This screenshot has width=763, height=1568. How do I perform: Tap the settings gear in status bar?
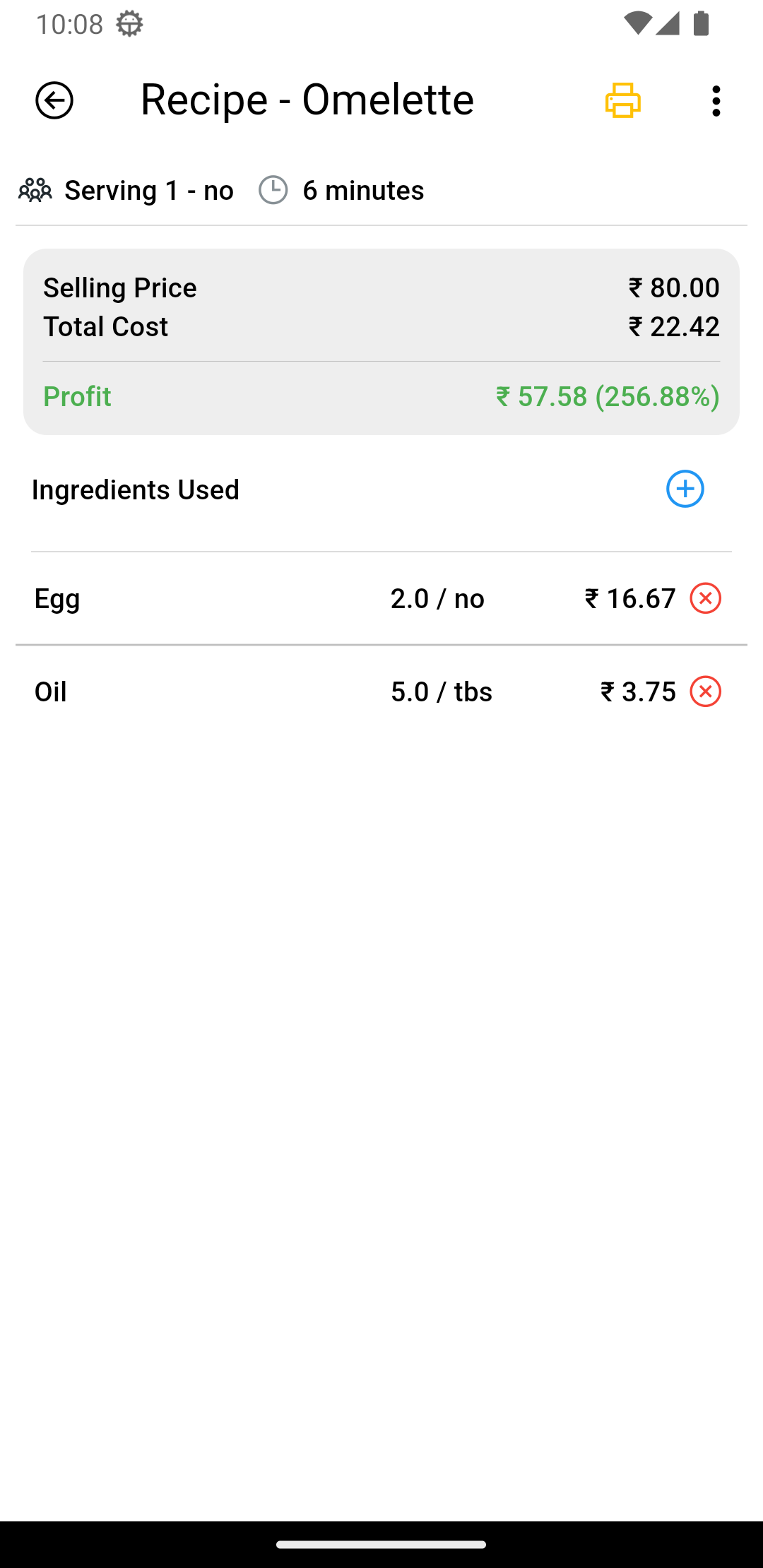[129, 24]
